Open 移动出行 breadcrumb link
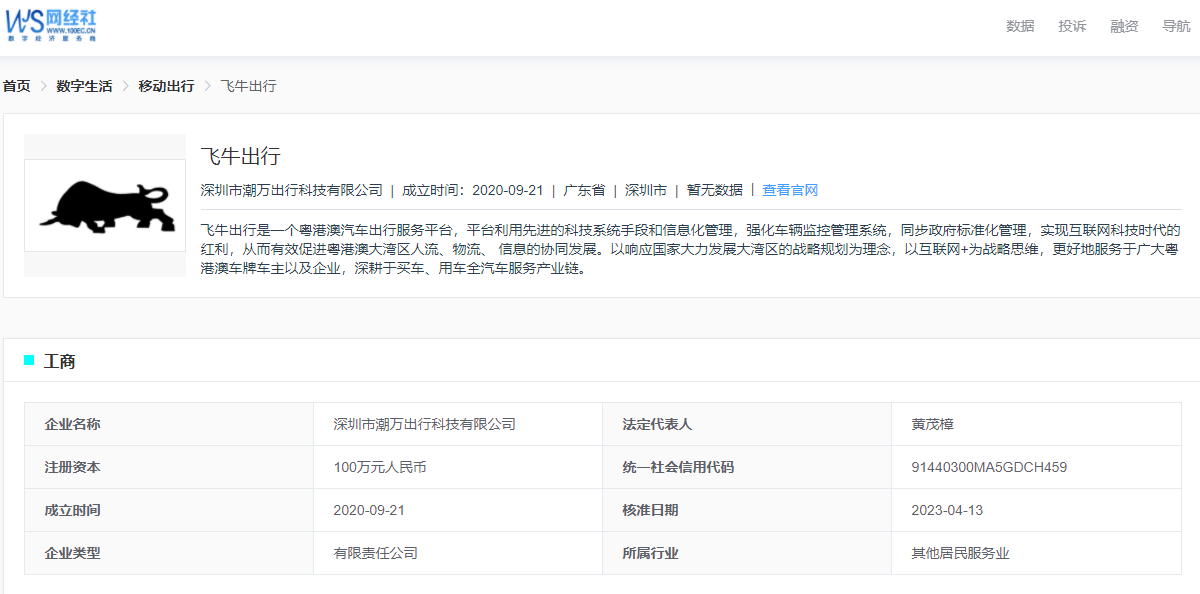 tap(166, 86)
